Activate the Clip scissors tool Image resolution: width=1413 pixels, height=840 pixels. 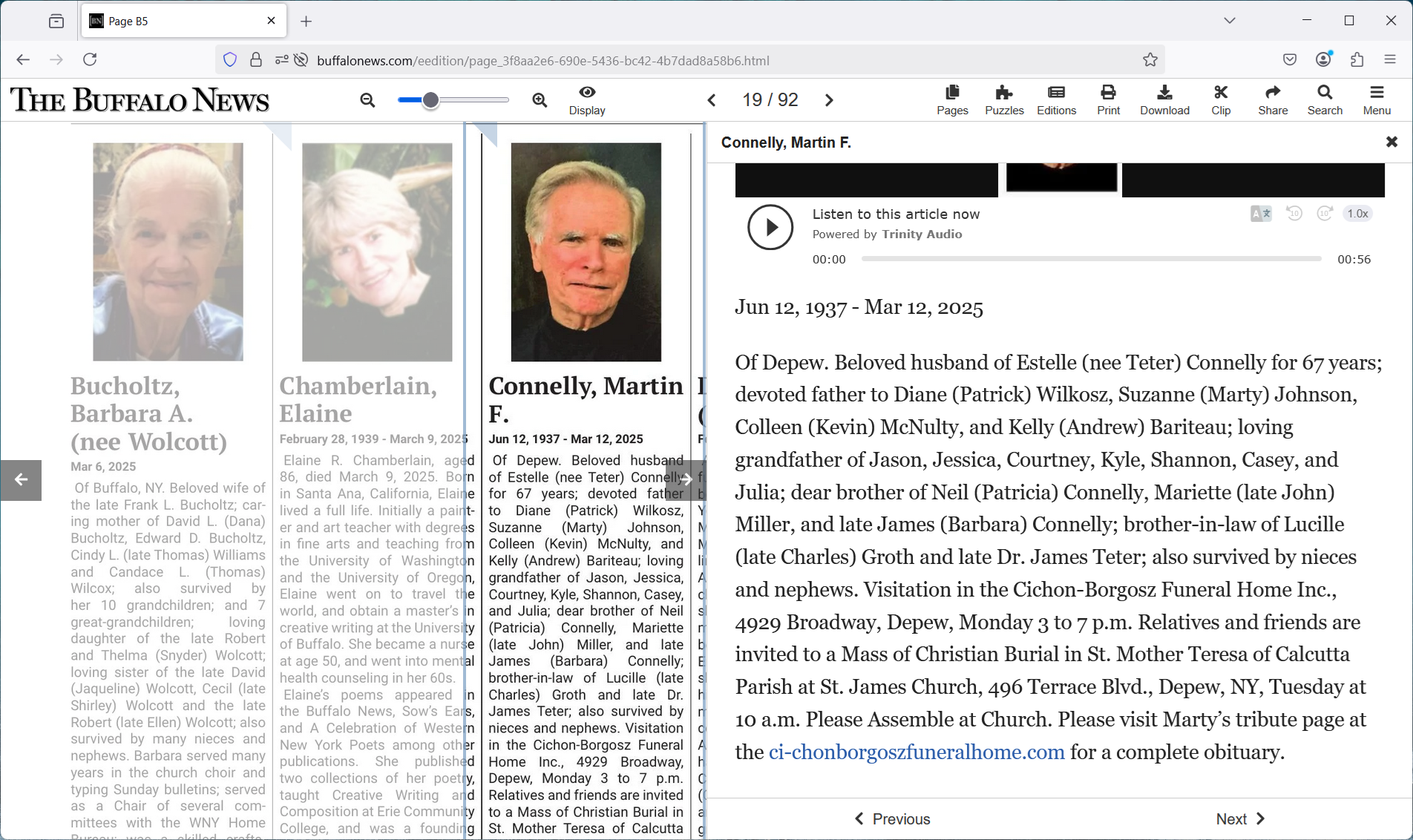[x=1221, y=100]
